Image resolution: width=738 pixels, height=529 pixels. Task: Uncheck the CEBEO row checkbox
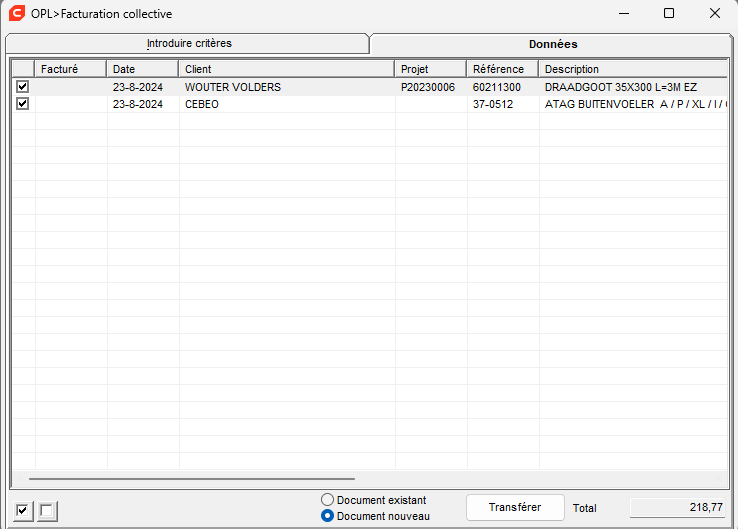point(23,104)
